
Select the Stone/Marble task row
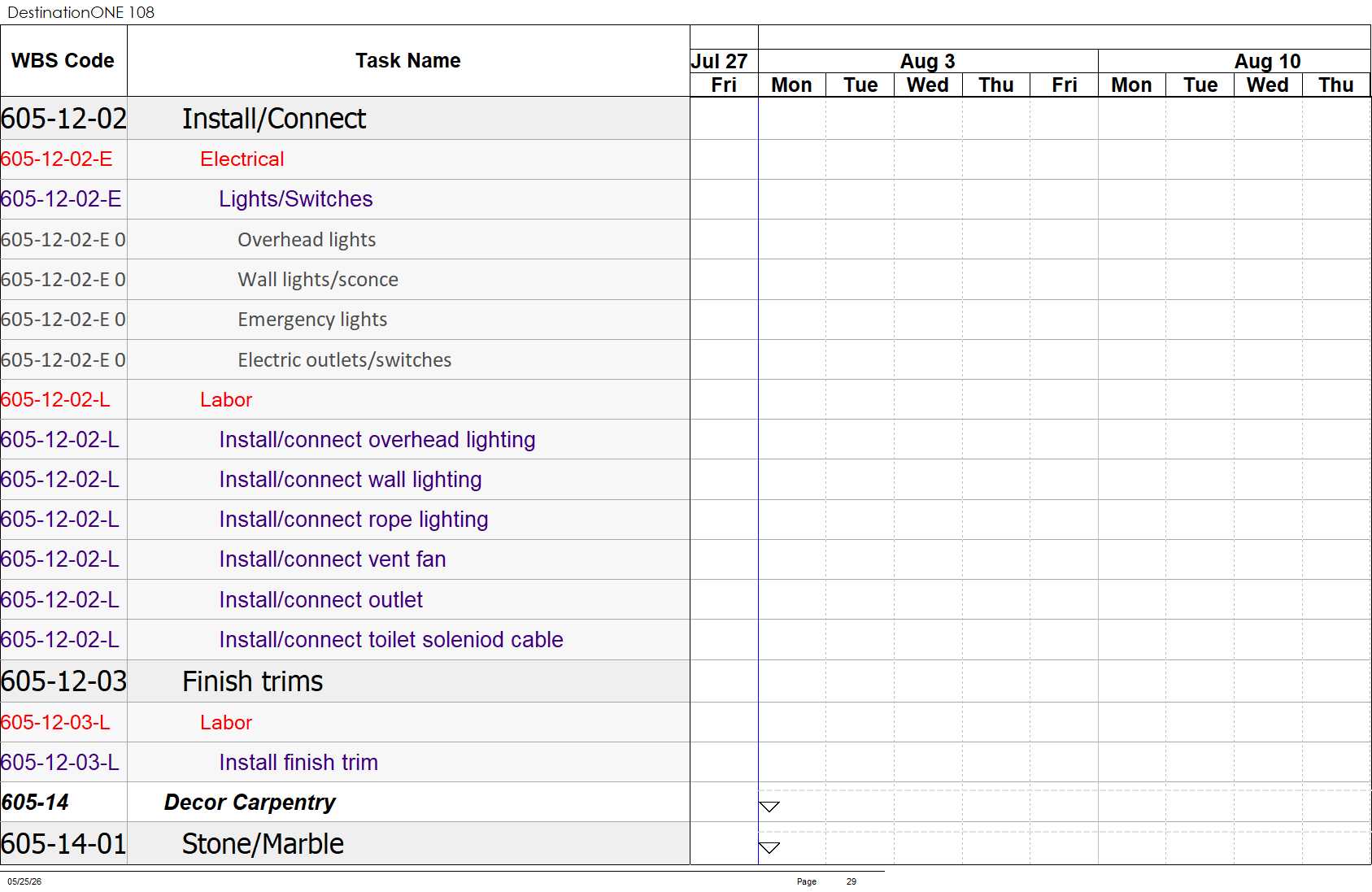(x=345, y=844)
